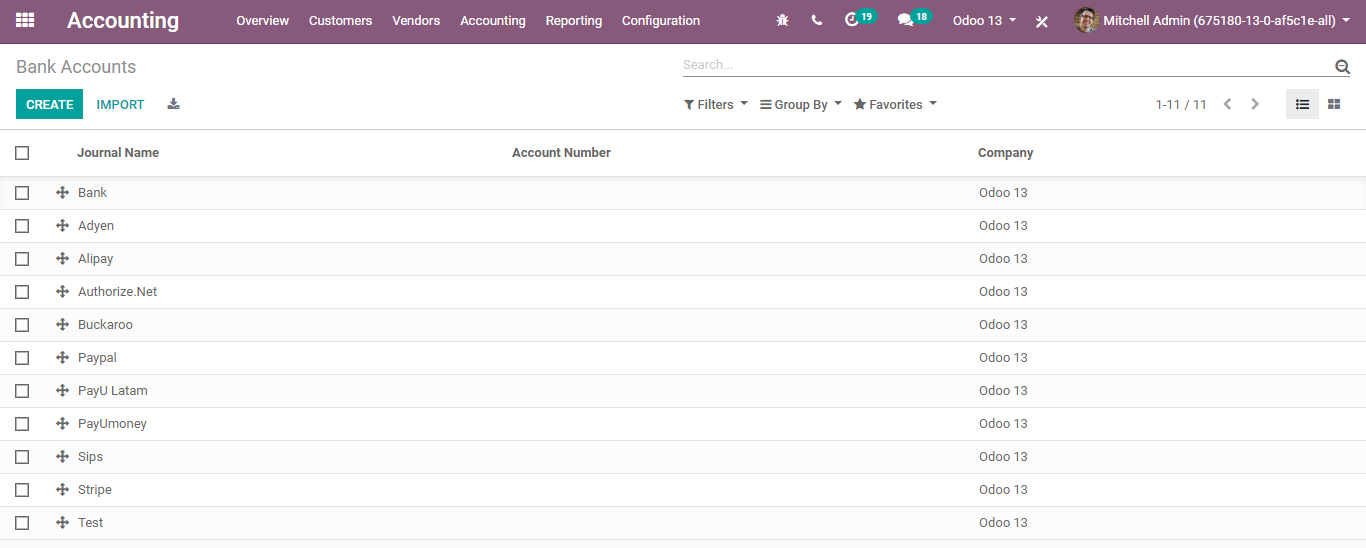Image resolution: width=1366 pixels, height=548 pixels.
Task: Check the Buckaroo row checkbox
Action: [x=22, y=325]
